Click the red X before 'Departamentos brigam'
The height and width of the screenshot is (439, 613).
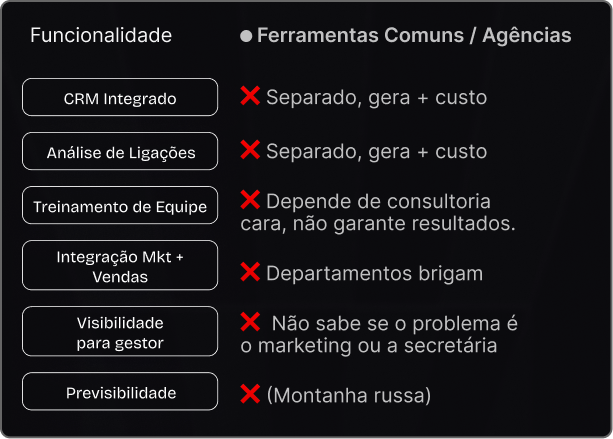tap(250, 272)
